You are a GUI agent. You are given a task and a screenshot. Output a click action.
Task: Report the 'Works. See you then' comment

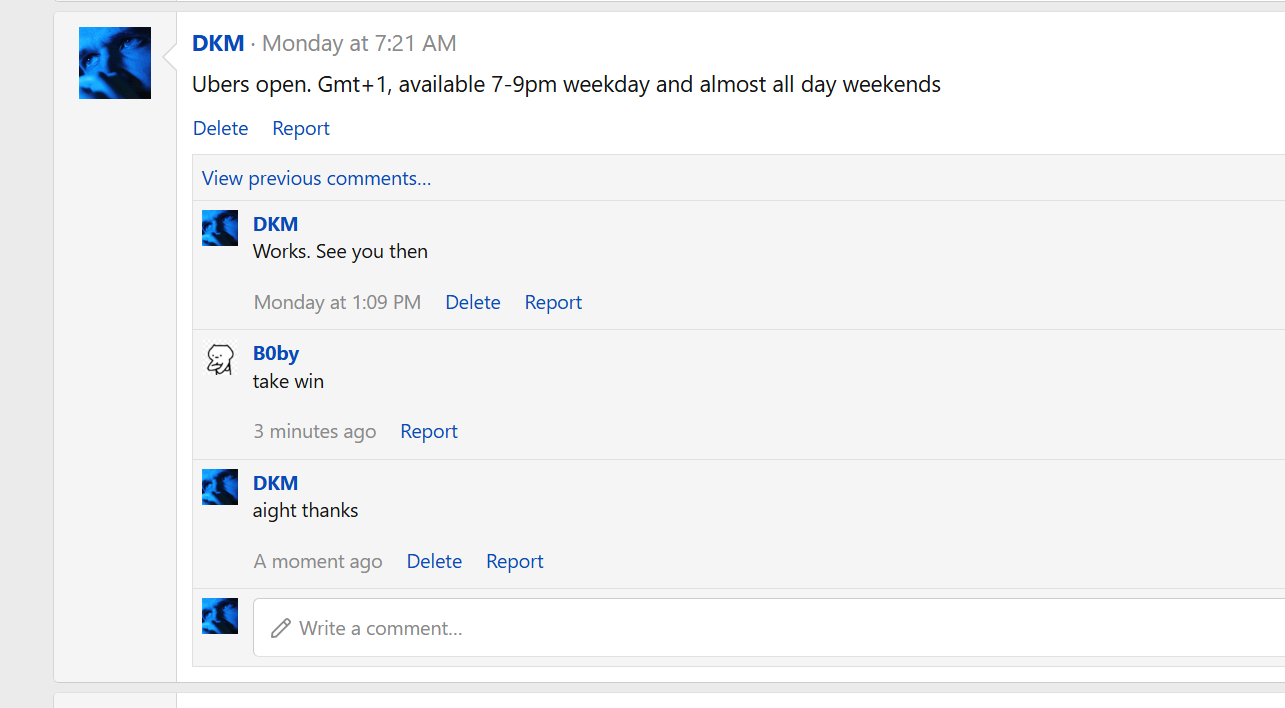[553, 302]
